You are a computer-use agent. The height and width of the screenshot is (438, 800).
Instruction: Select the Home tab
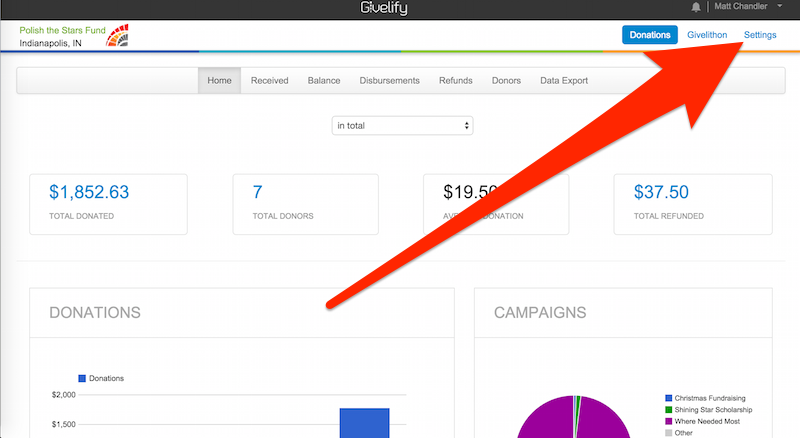pyautogui.click(x=219, y=81)
